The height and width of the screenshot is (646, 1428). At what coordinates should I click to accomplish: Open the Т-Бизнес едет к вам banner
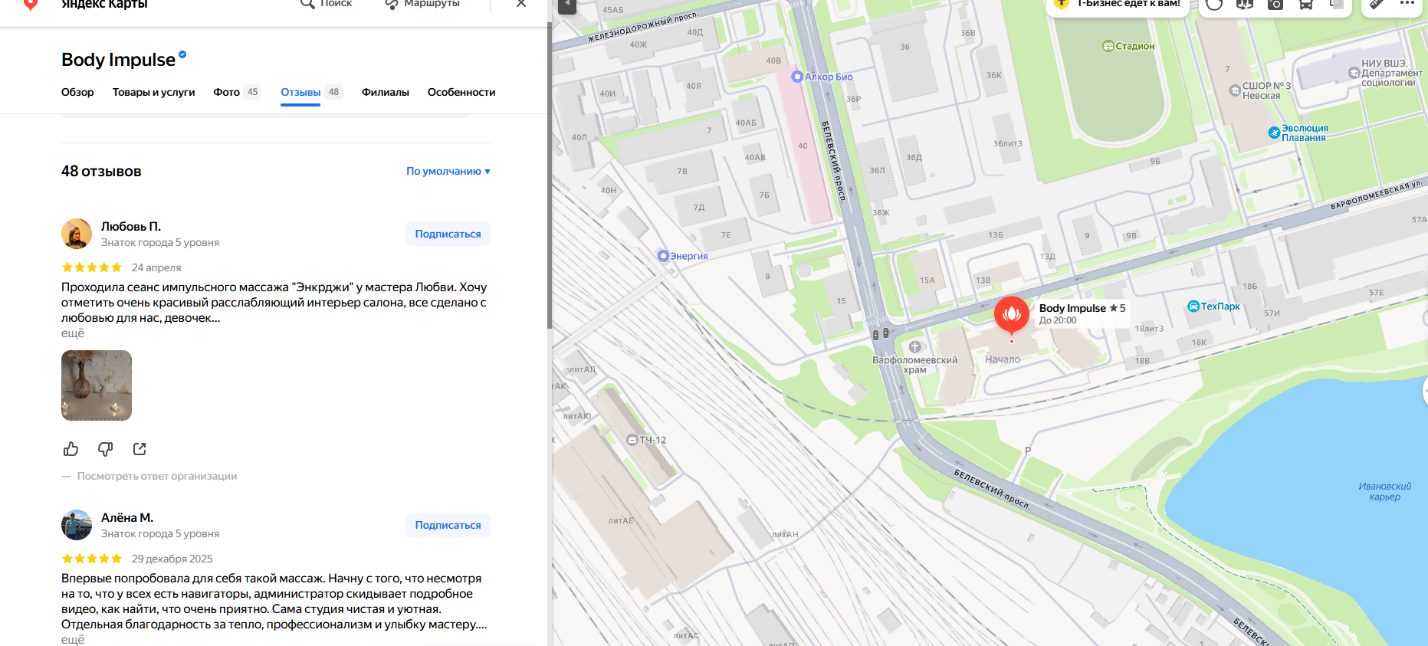point(1118,5)
